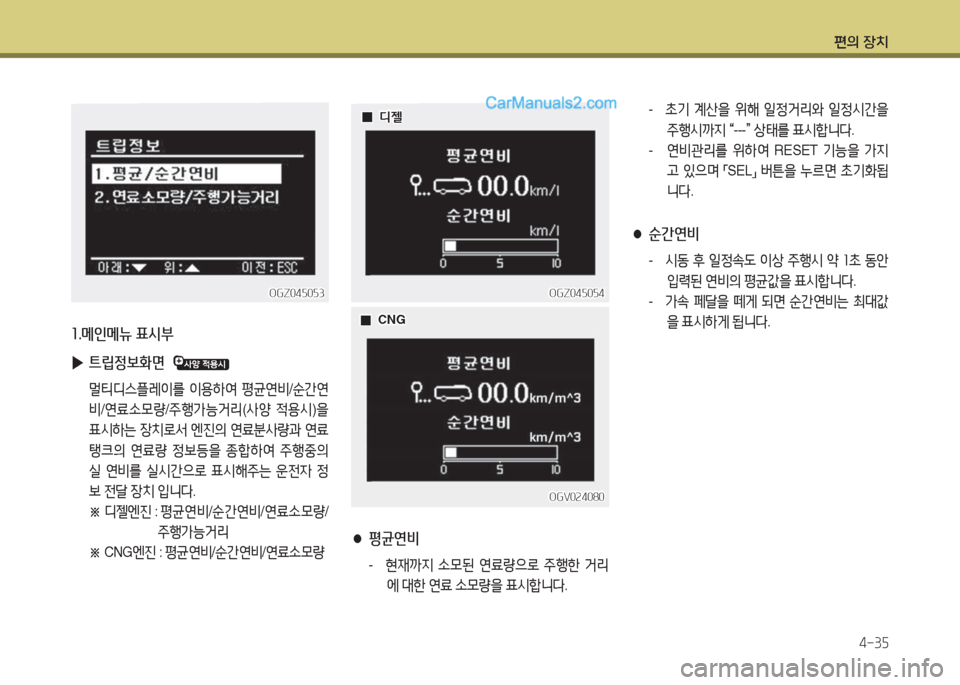The width and height of the screenshot is (960, 685).
Task: Click the square bullet beside 디젤
Action: tap(367, 117)
